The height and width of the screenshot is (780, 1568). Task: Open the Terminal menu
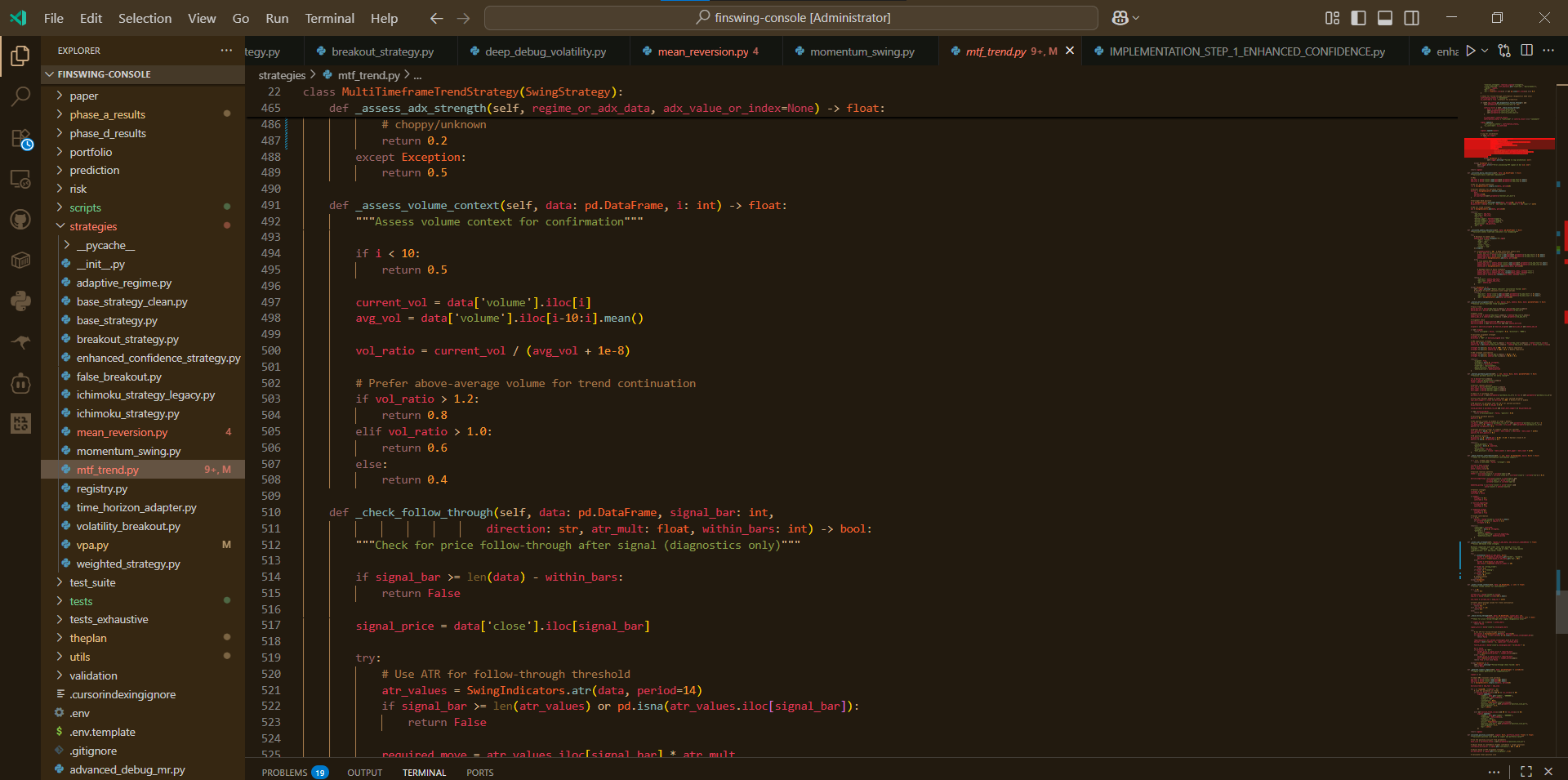(329, 18)
